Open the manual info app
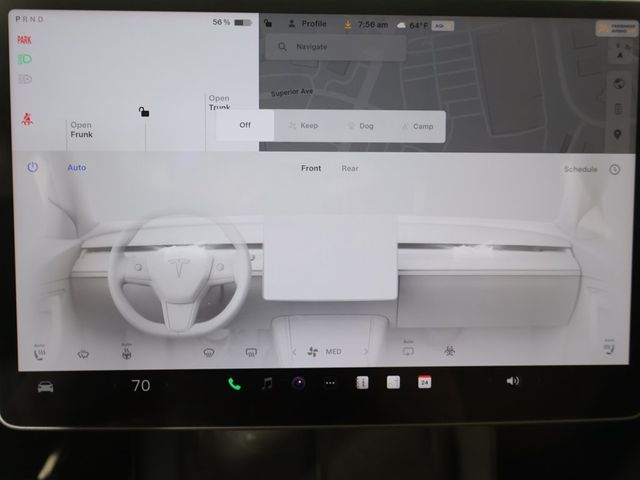The width and height of the screenshot is (640, 480). pos(362,382)
